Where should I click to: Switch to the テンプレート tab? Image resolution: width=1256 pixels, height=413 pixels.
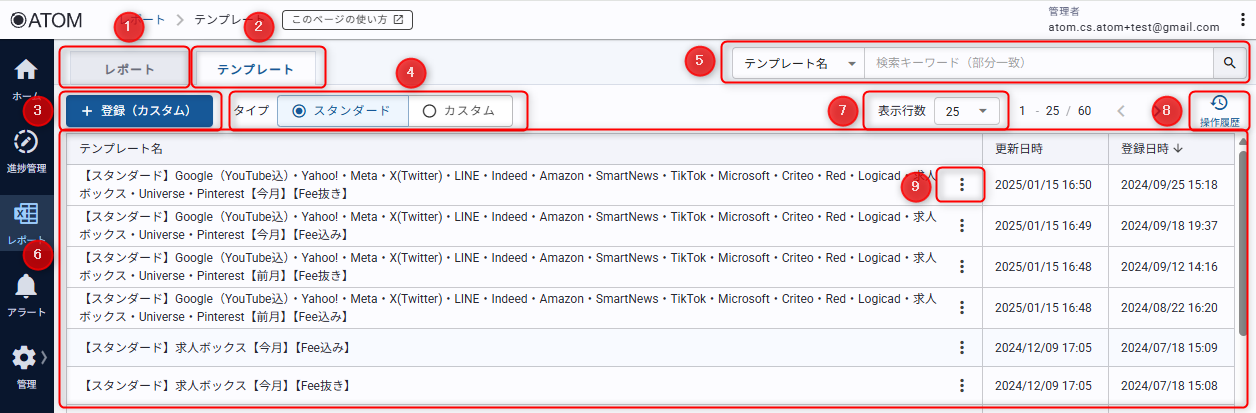(x=255, y=69)
